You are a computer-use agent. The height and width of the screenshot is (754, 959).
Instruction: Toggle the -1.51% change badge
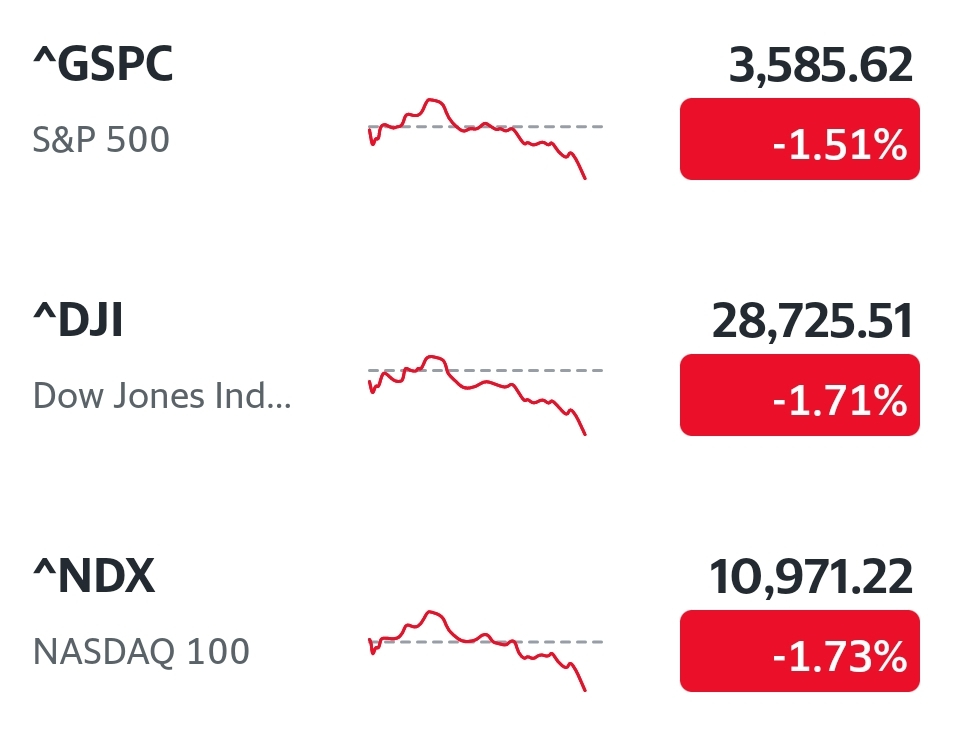point(800,139)
